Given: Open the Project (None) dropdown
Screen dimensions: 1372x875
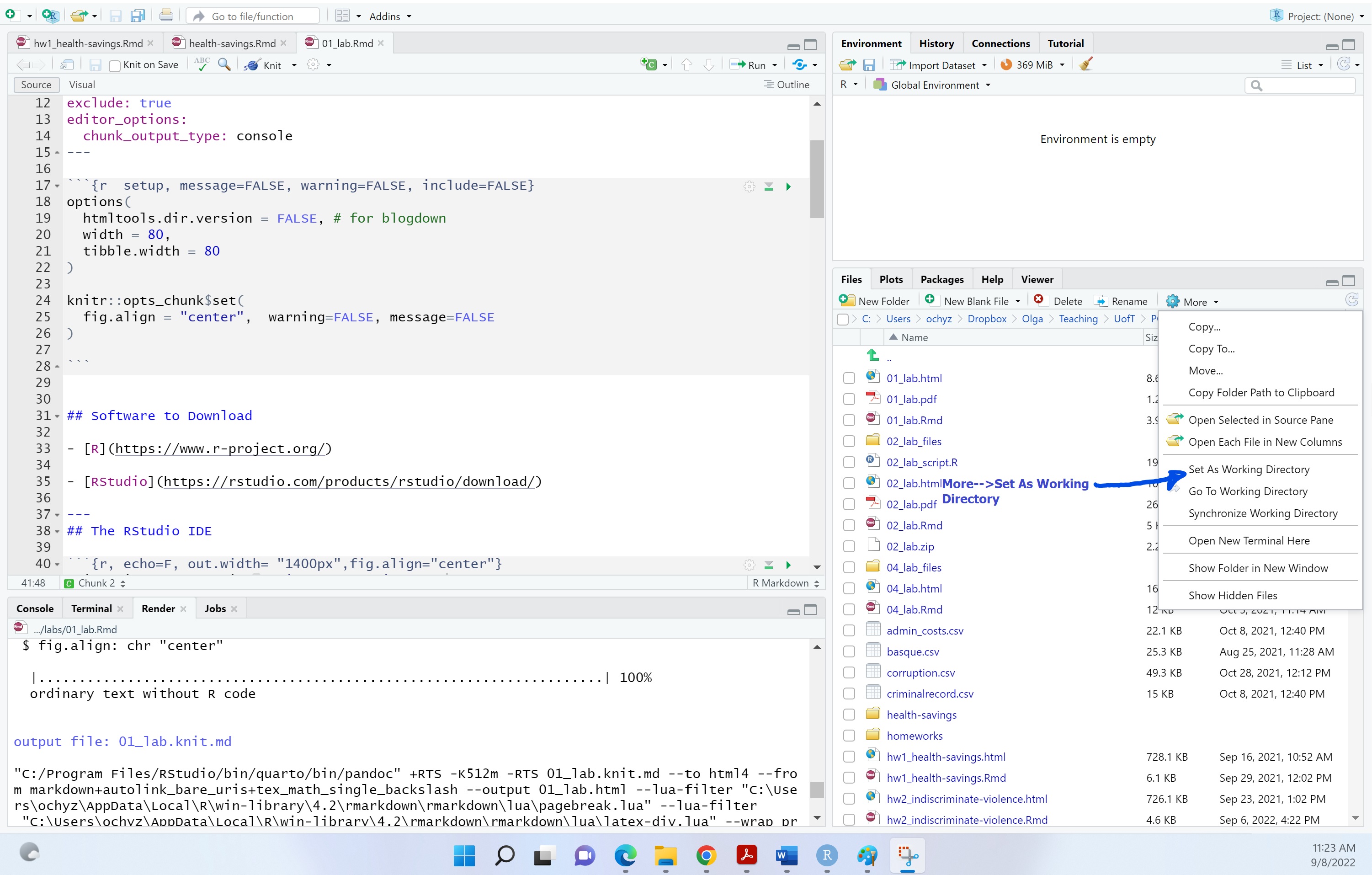Looking at the screenshot, I should coord(1317,16).
